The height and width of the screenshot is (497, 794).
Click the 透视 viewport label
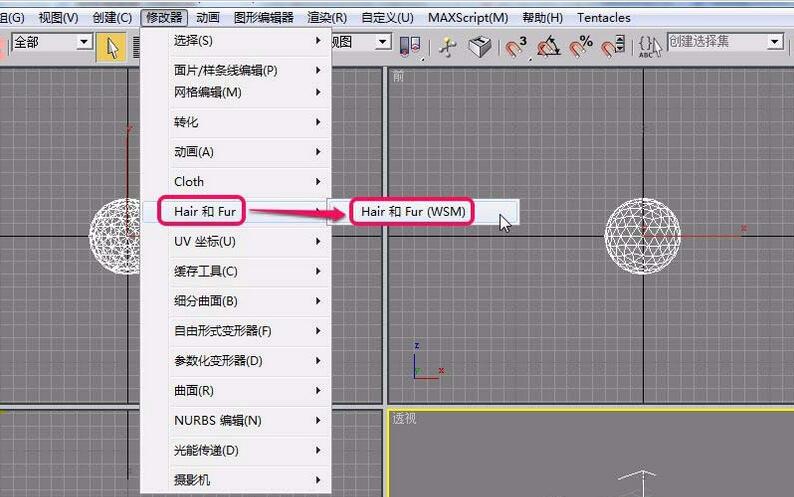[404, 418]
